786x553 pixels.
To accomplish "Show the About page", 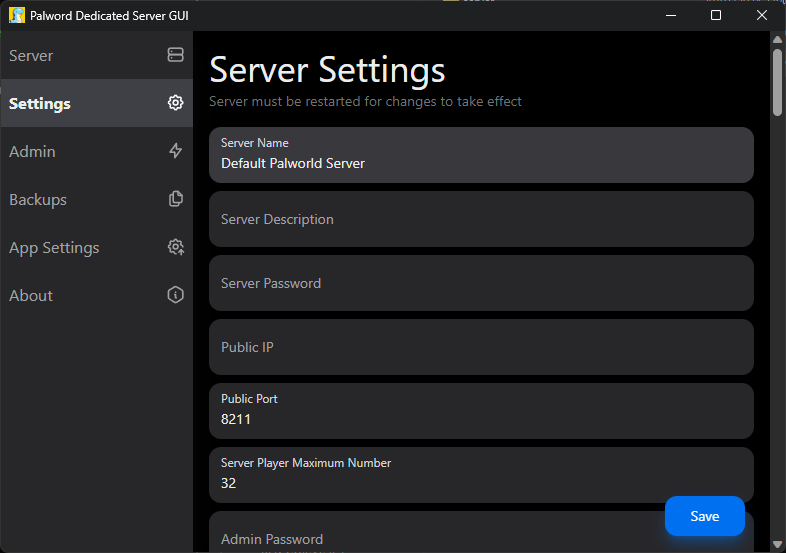I will (31, 296).
